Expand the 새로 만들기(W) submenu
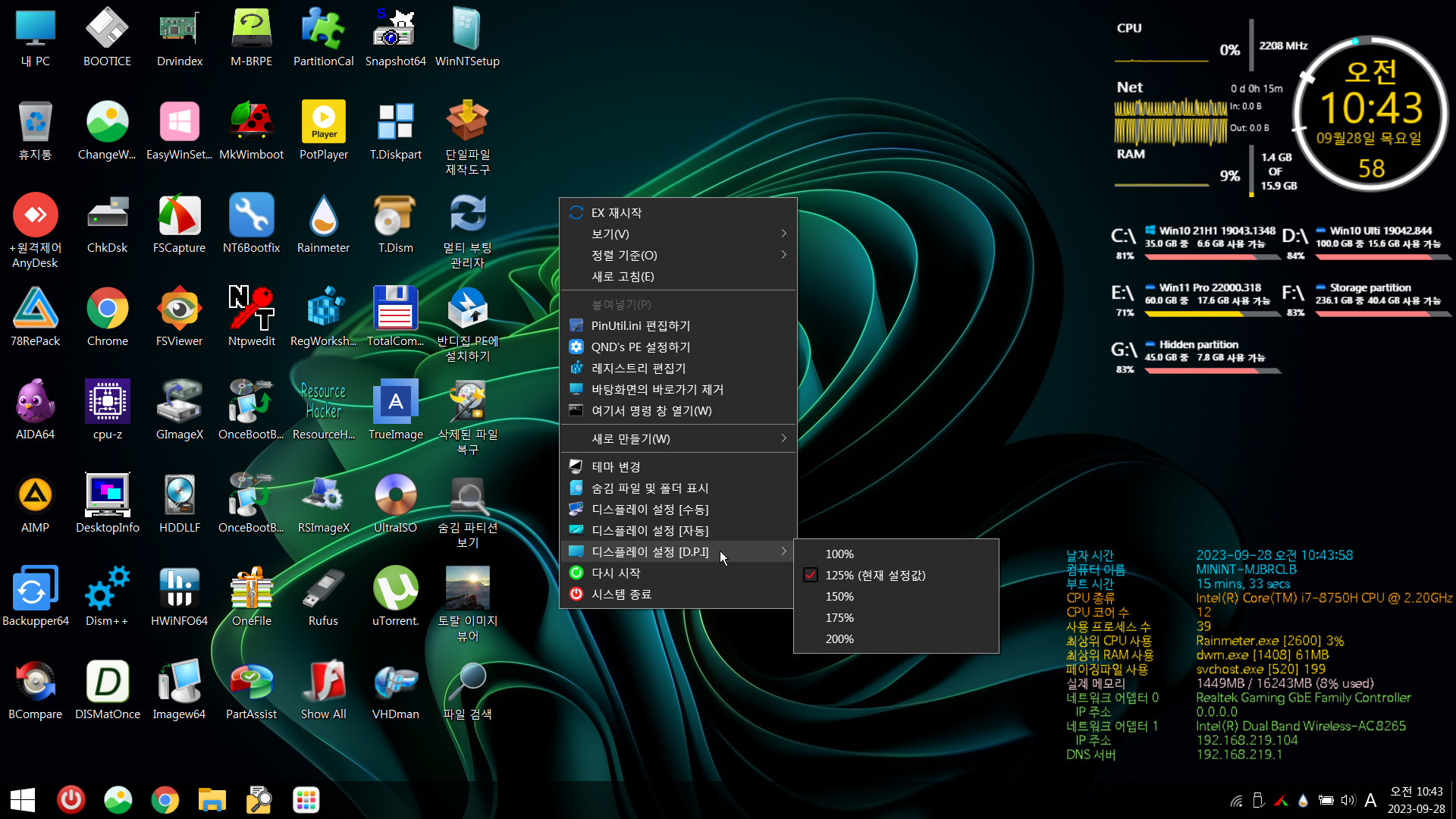This screenshot has width=1456, height=819. point(678,439)
